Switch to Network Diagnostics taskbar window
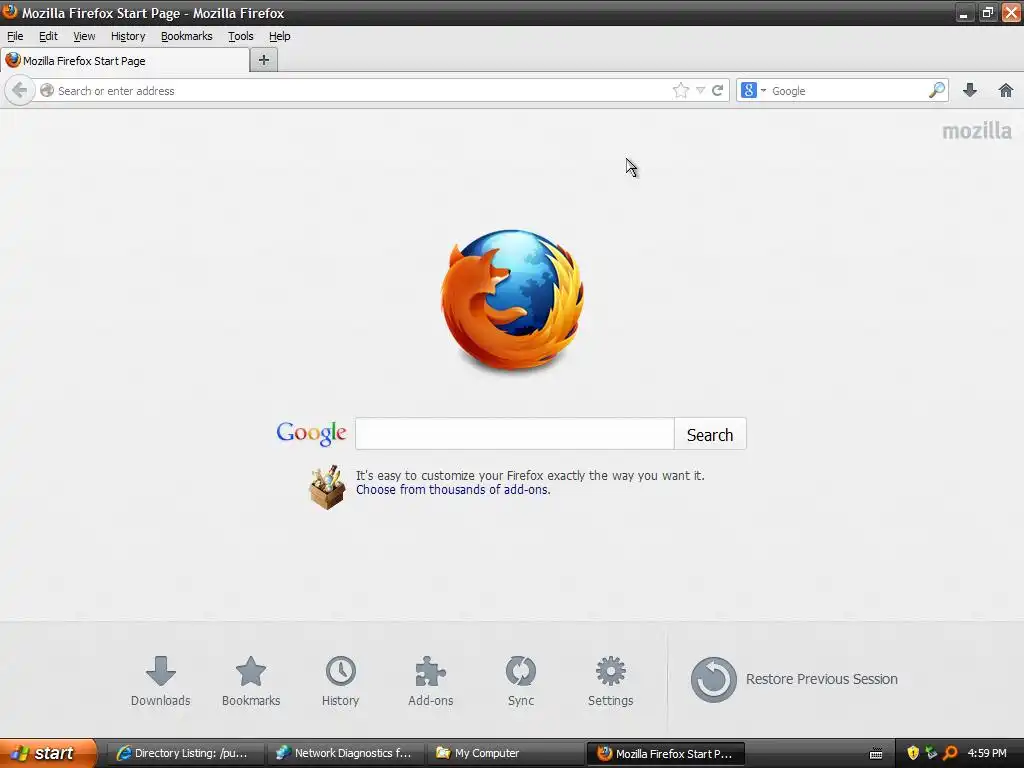The height and width of the screenshot is (768, 1024). point(345,754)
